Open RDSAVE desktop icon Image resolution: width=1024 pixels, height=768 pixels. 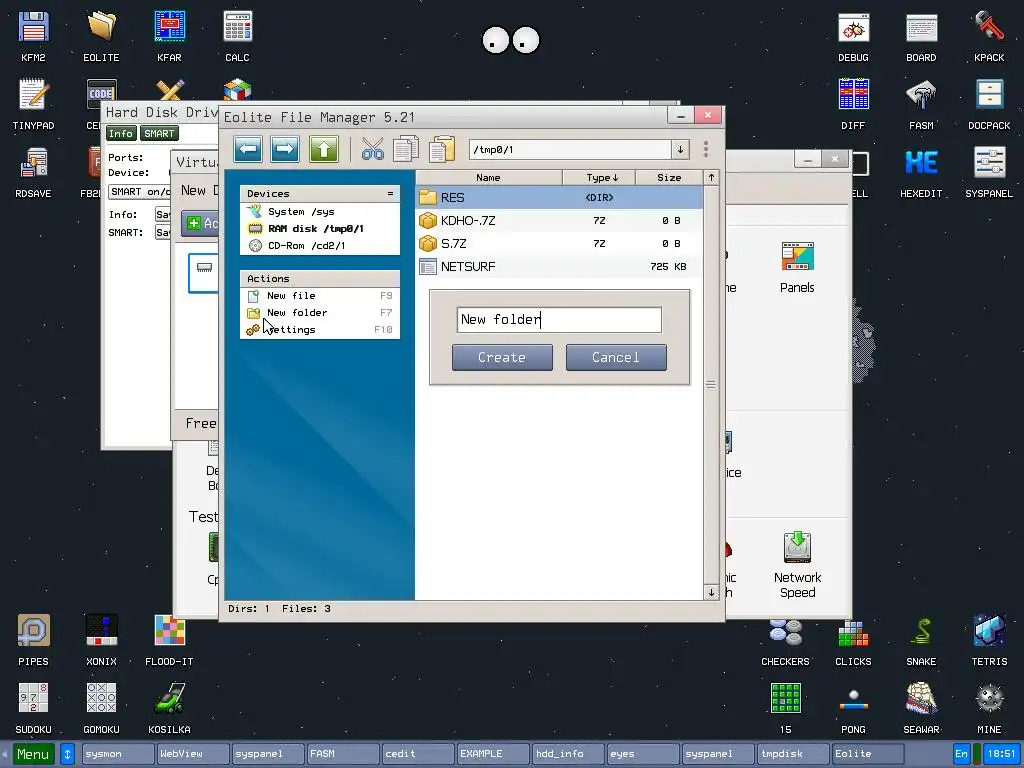(33, 172)
